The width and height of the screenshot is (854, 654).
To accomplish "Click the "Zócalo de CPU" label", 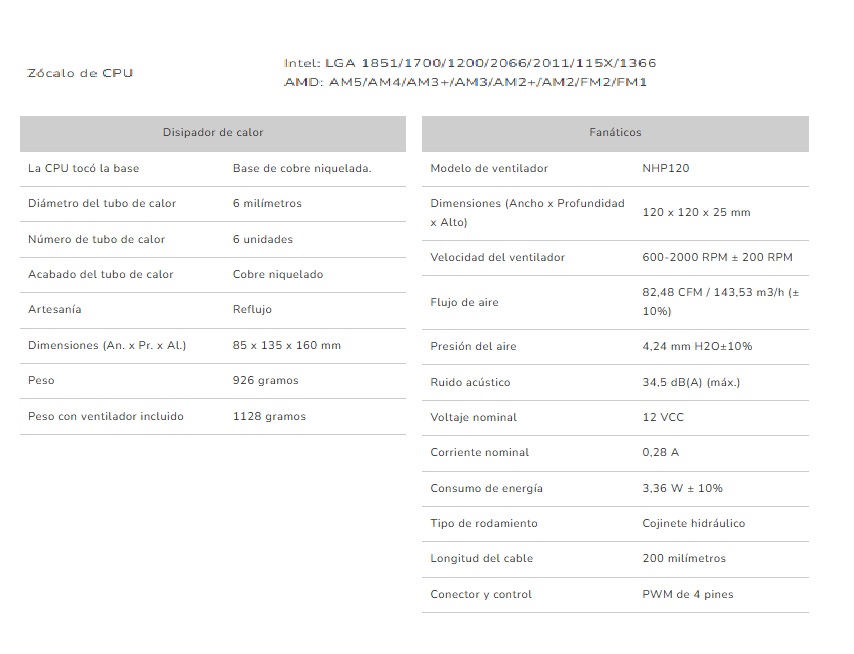I will (80, 73).
